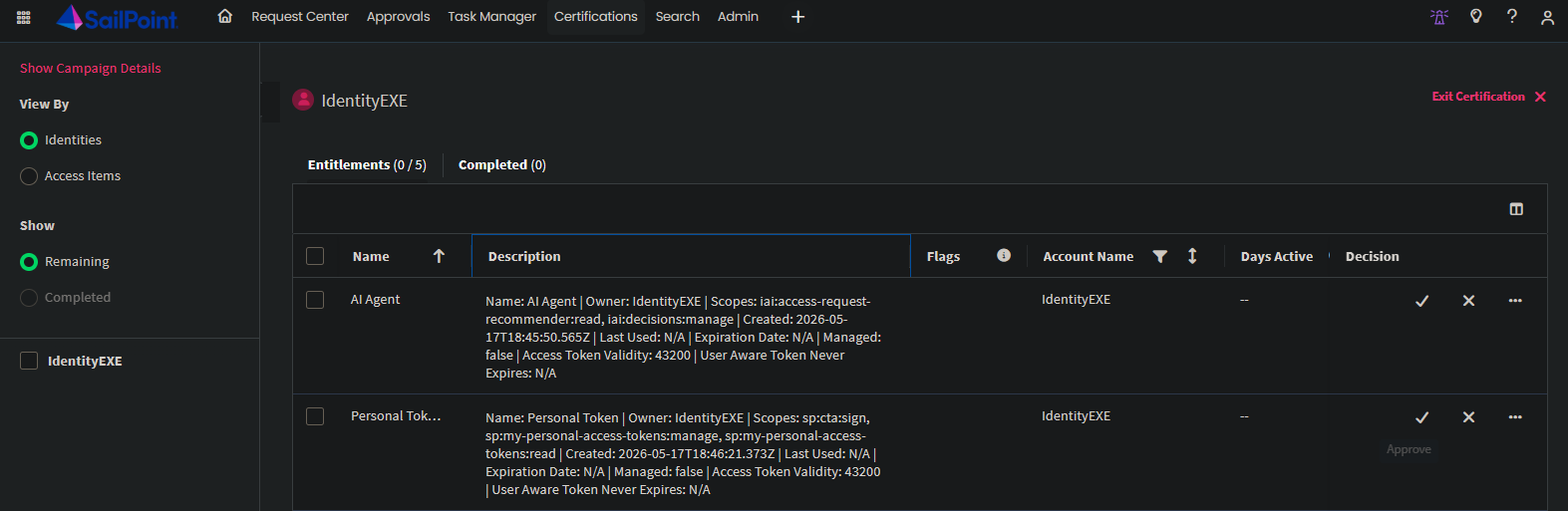Screen dimensions: 1568x511
Task: Show Flags info icon
Action: coord(1004,255)
